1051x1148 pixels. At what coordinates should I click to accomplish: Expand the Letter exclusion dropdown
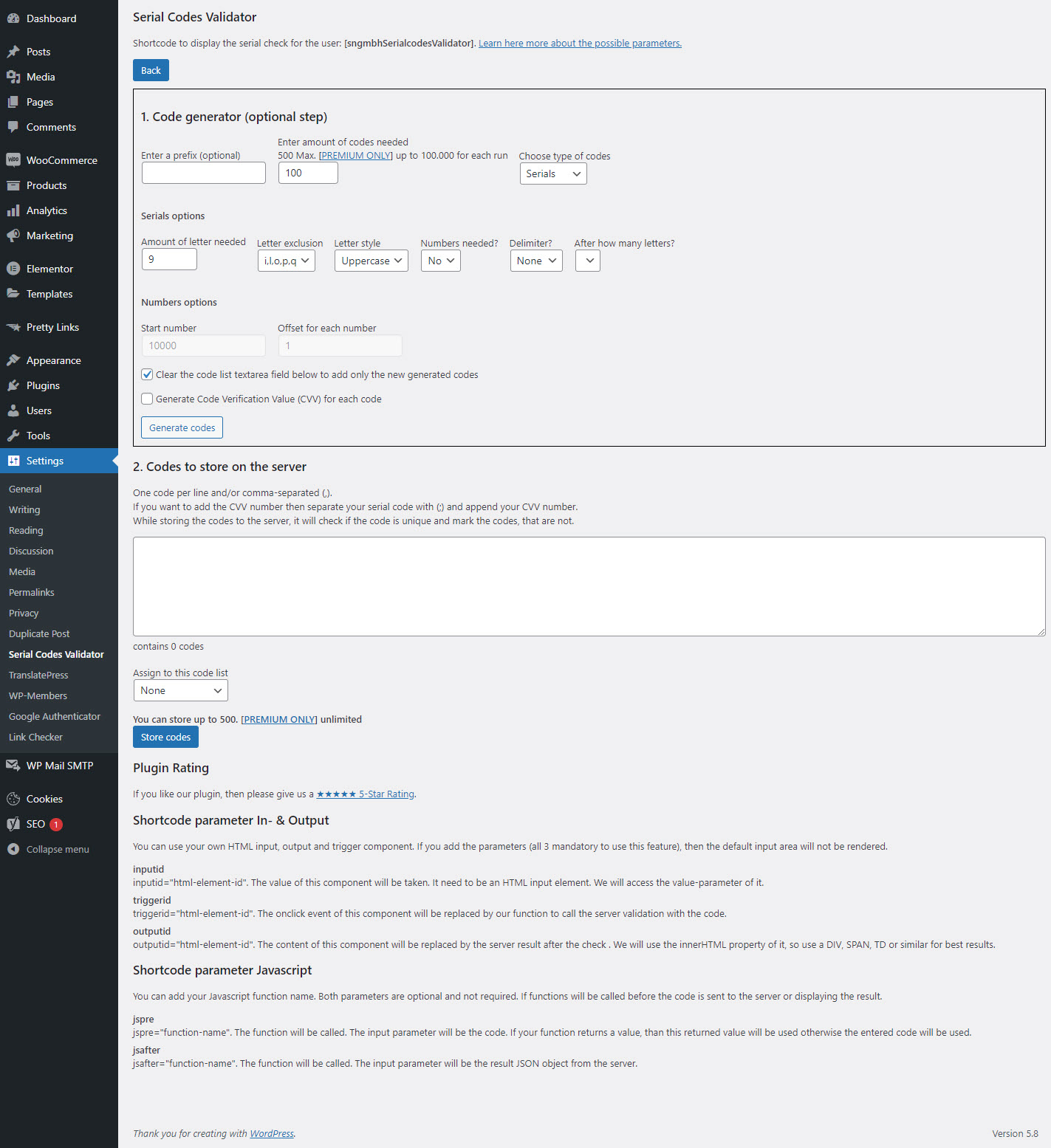coord(286,261)
